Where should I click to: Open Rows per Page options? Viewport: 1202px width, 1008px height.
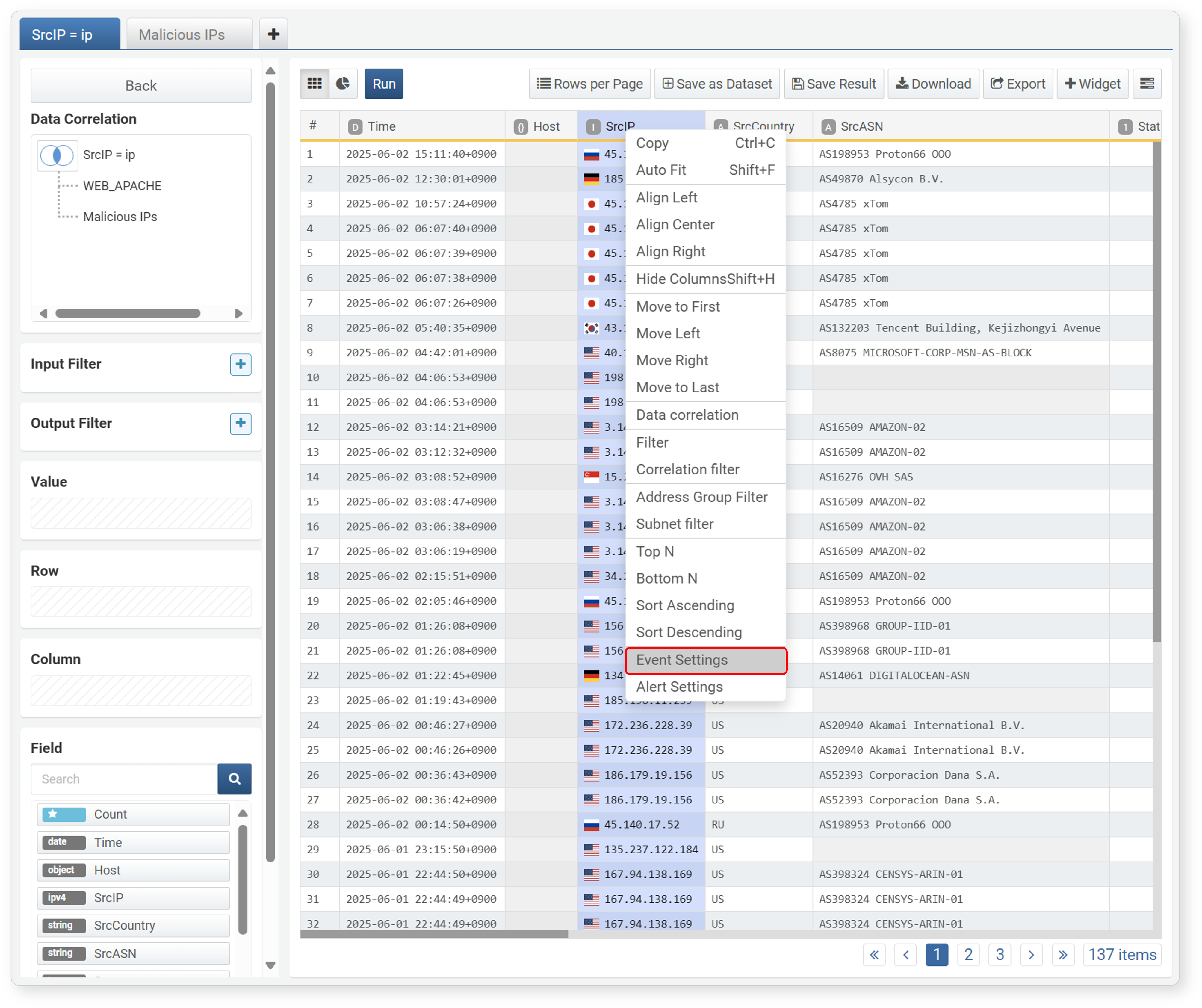coord(589,84)
